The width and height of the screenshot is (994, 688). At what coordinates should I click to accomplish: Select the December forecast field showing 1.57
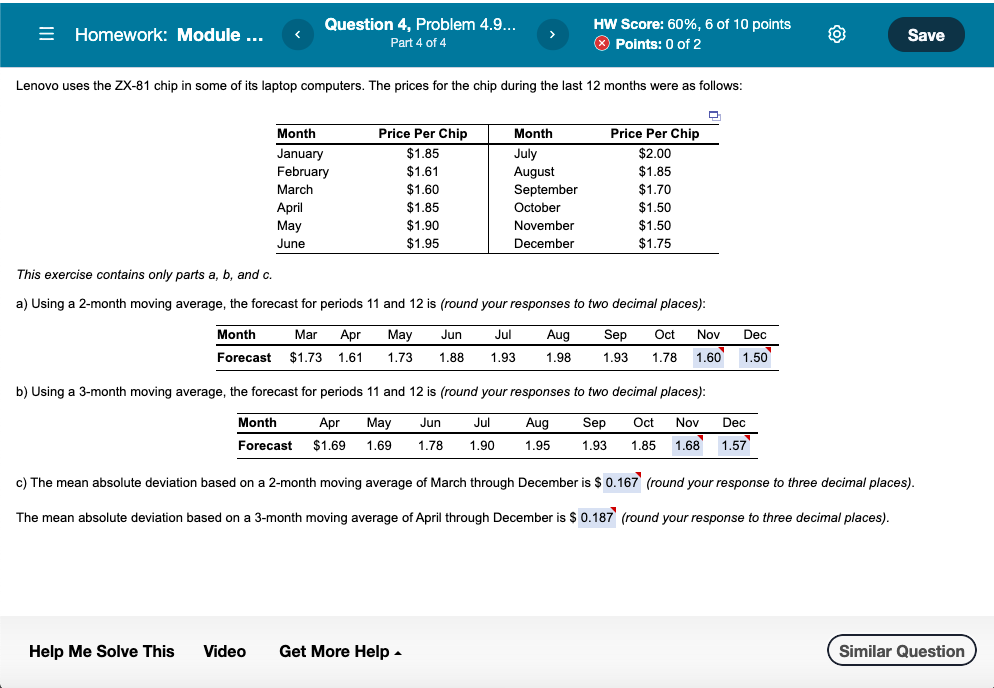coord(734,445)
